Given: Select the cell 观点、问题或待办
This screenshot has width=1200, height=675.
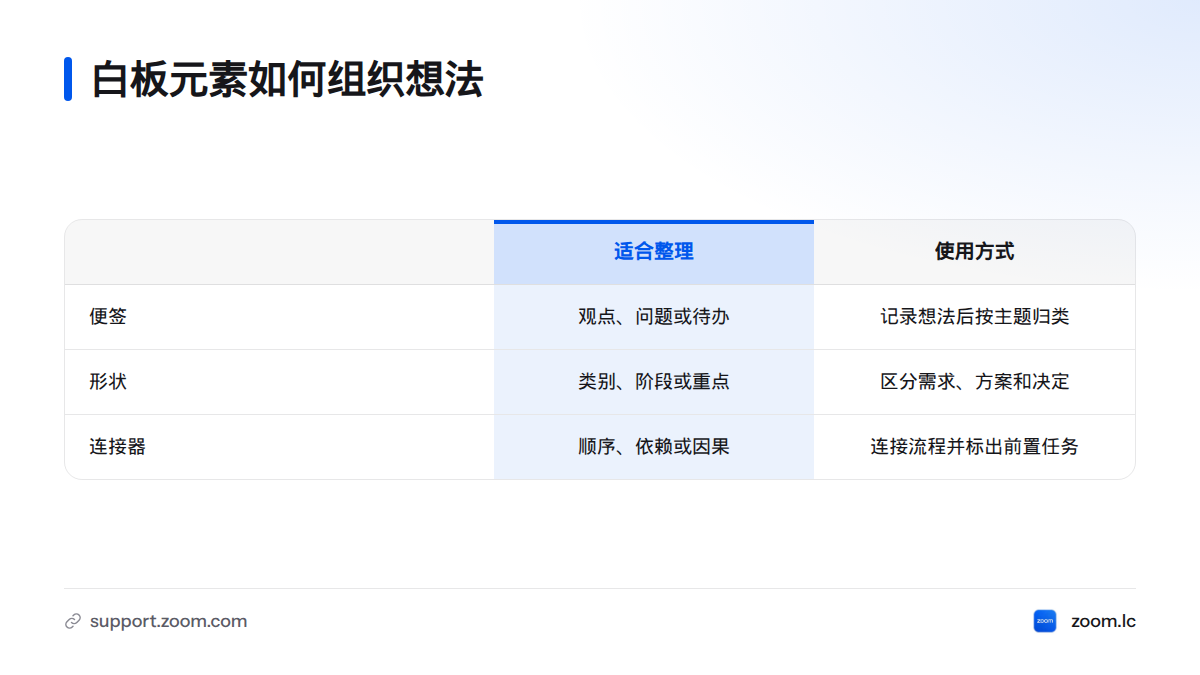Looking at the screenshot, I should (x=654, y=317).
